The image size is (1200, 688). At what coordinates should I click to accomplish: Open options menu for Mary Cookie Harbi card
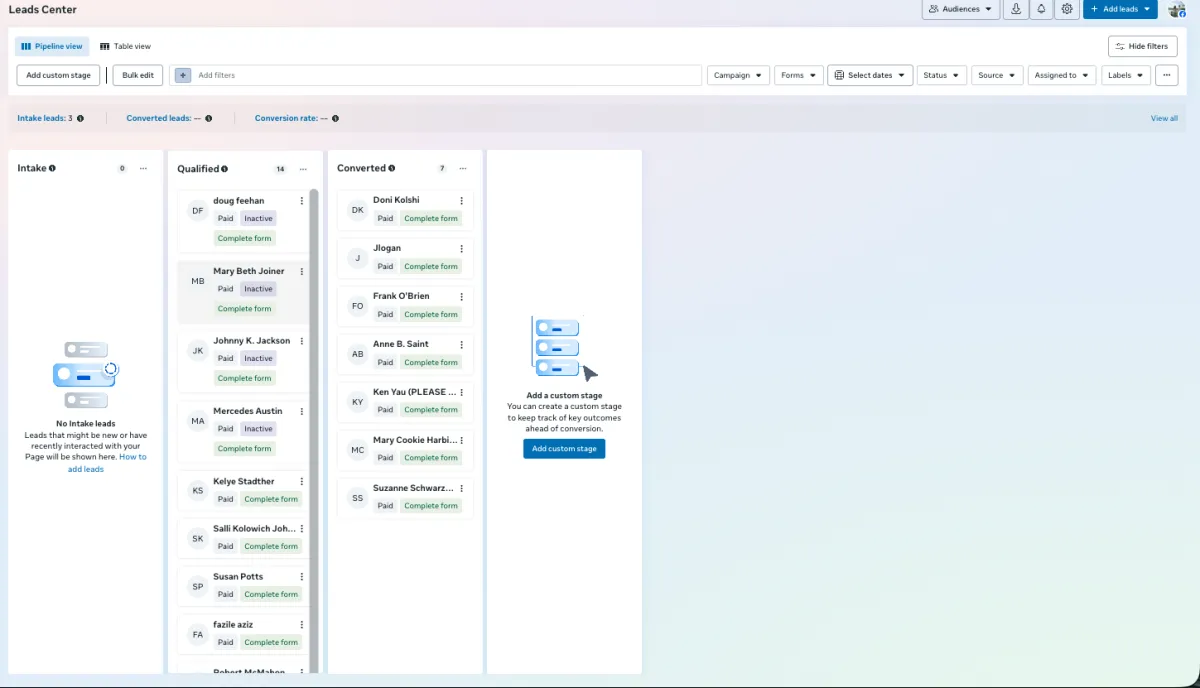click(461, 440)
